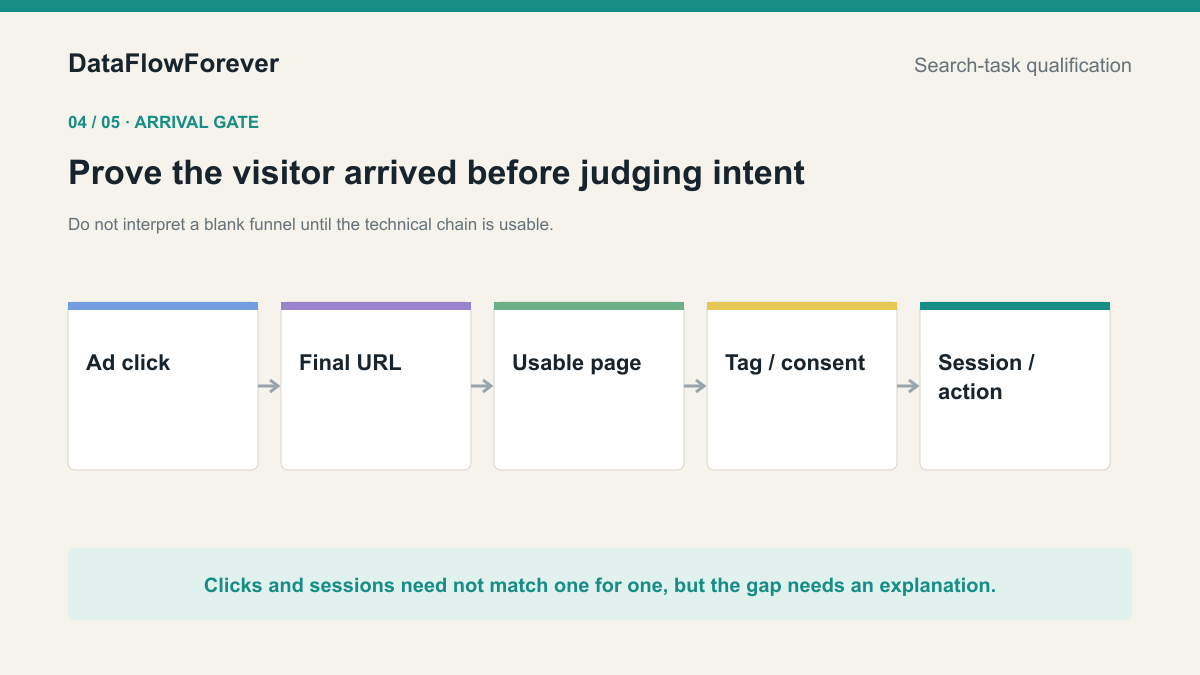The image size is (1200, 675).
Task: Click the slide title about proving visitor arrived
Action: pos(436,173)
